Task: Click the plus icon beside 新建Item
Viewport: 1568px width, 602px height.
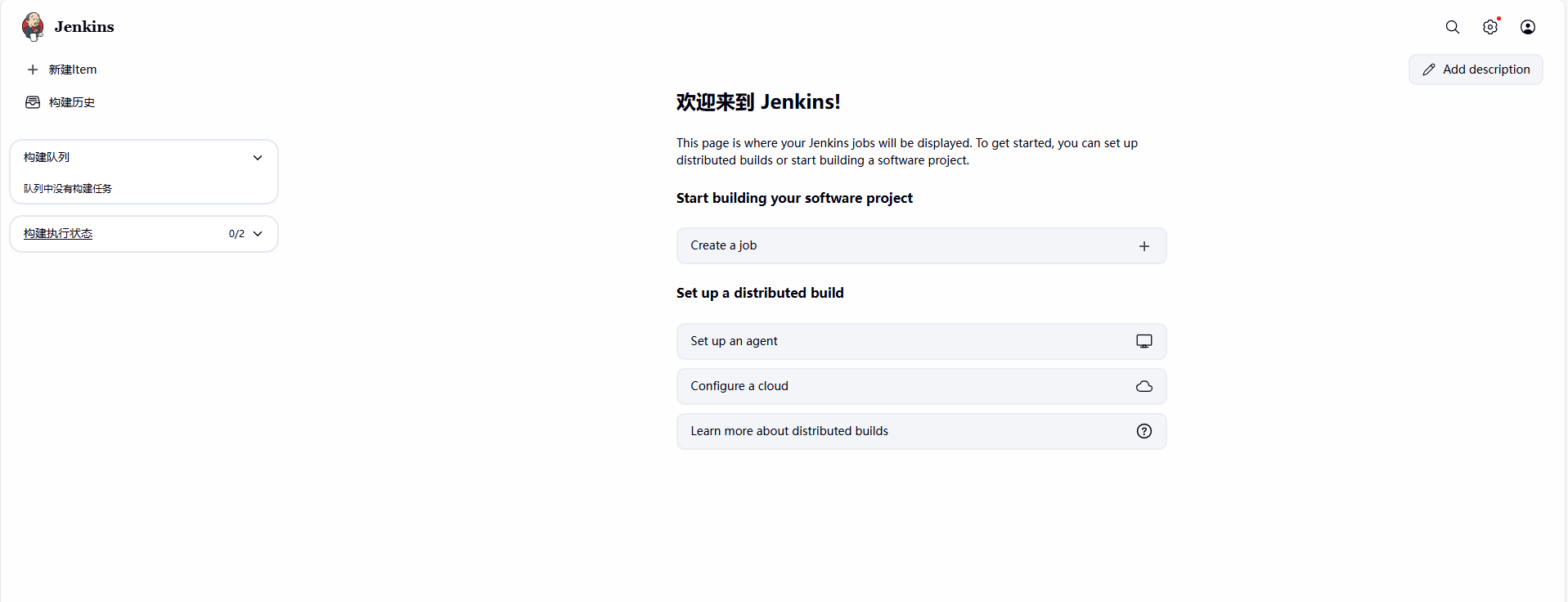Action: 33,70
